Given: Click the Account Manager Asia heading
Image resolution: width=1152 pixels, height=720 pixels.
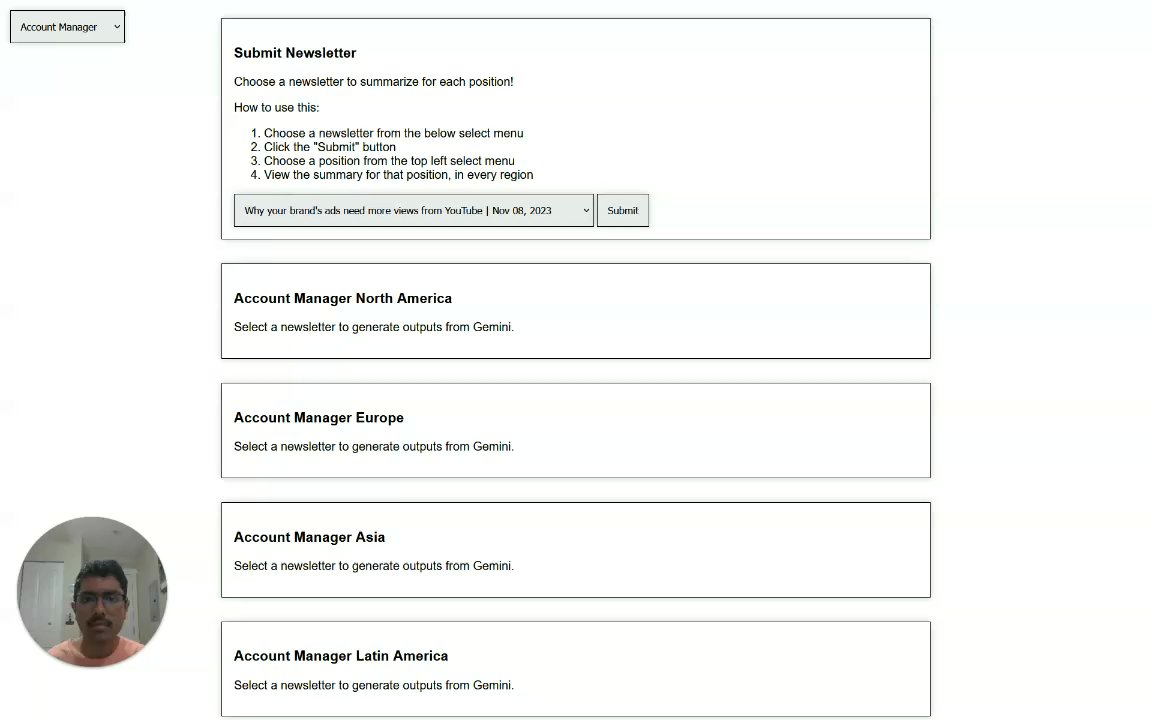Looking at the screenshot, I should point(309,537).
